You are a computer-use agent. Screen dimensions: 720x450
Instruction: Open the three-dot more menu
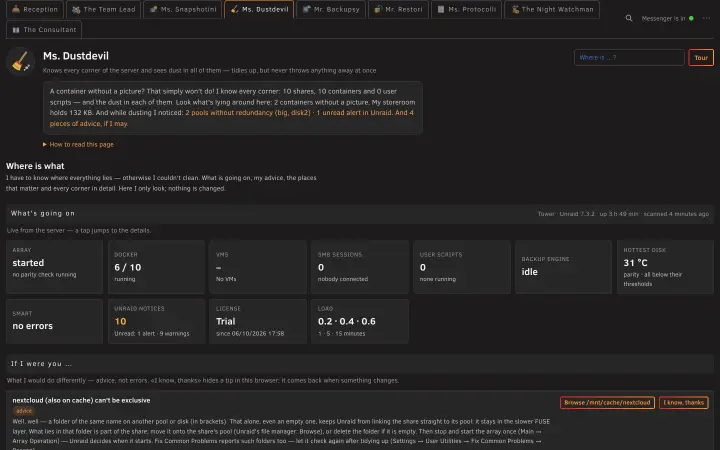pos(706,18)
